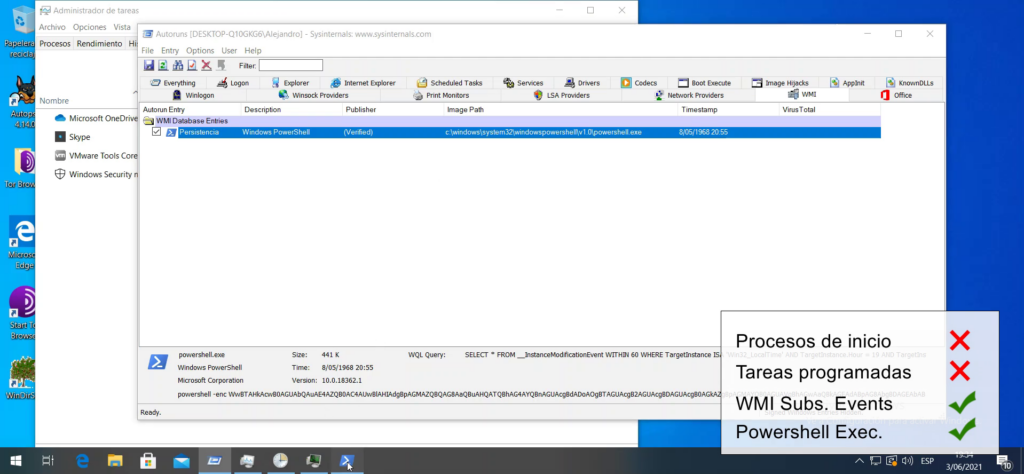Select the Microsoft Edge desktop shortcut
This screenshot has height=474, width=1024.
click(x=22, y=243)
